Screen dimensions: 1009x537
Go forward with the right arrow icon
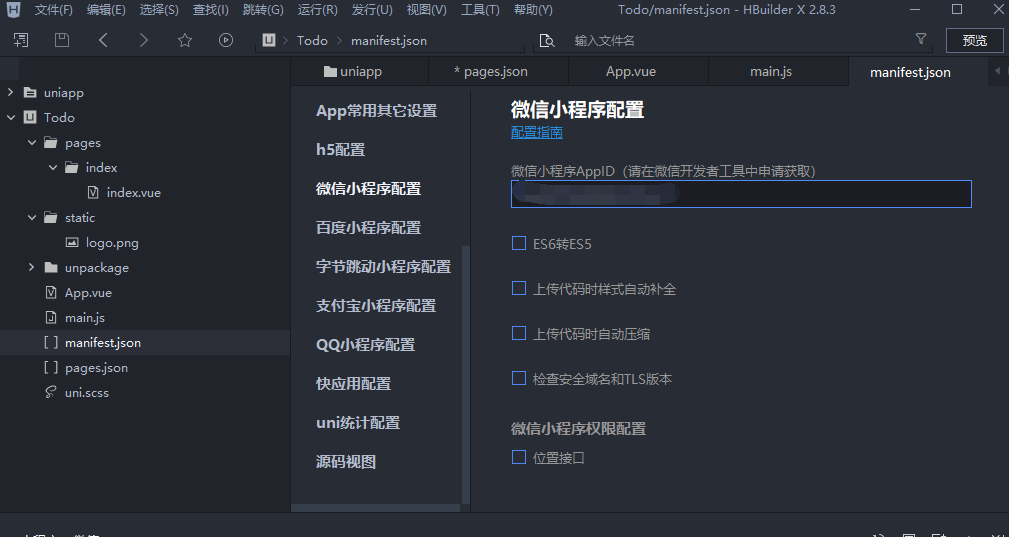point(144,41)
